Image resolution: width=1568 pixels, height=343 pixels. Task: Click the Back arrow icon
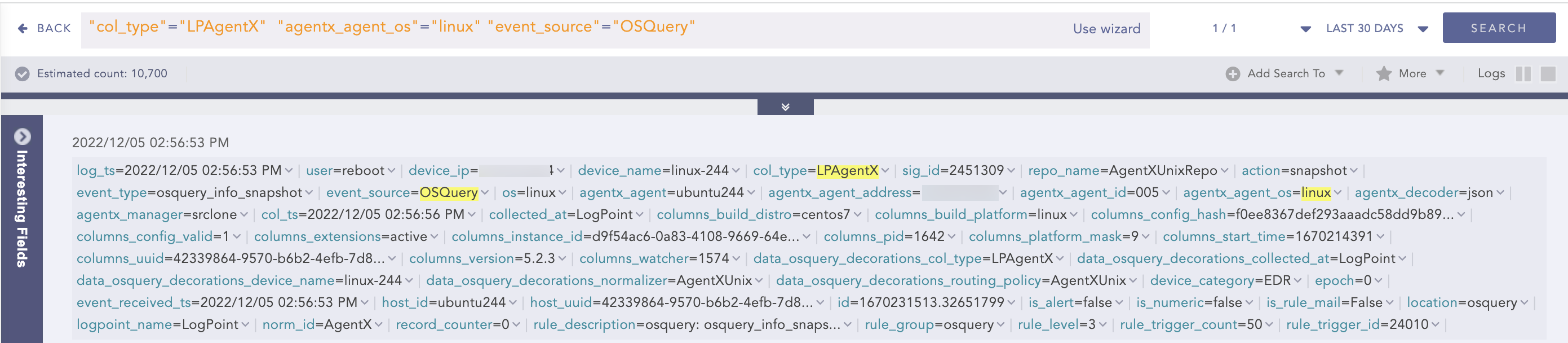(23, 29)
